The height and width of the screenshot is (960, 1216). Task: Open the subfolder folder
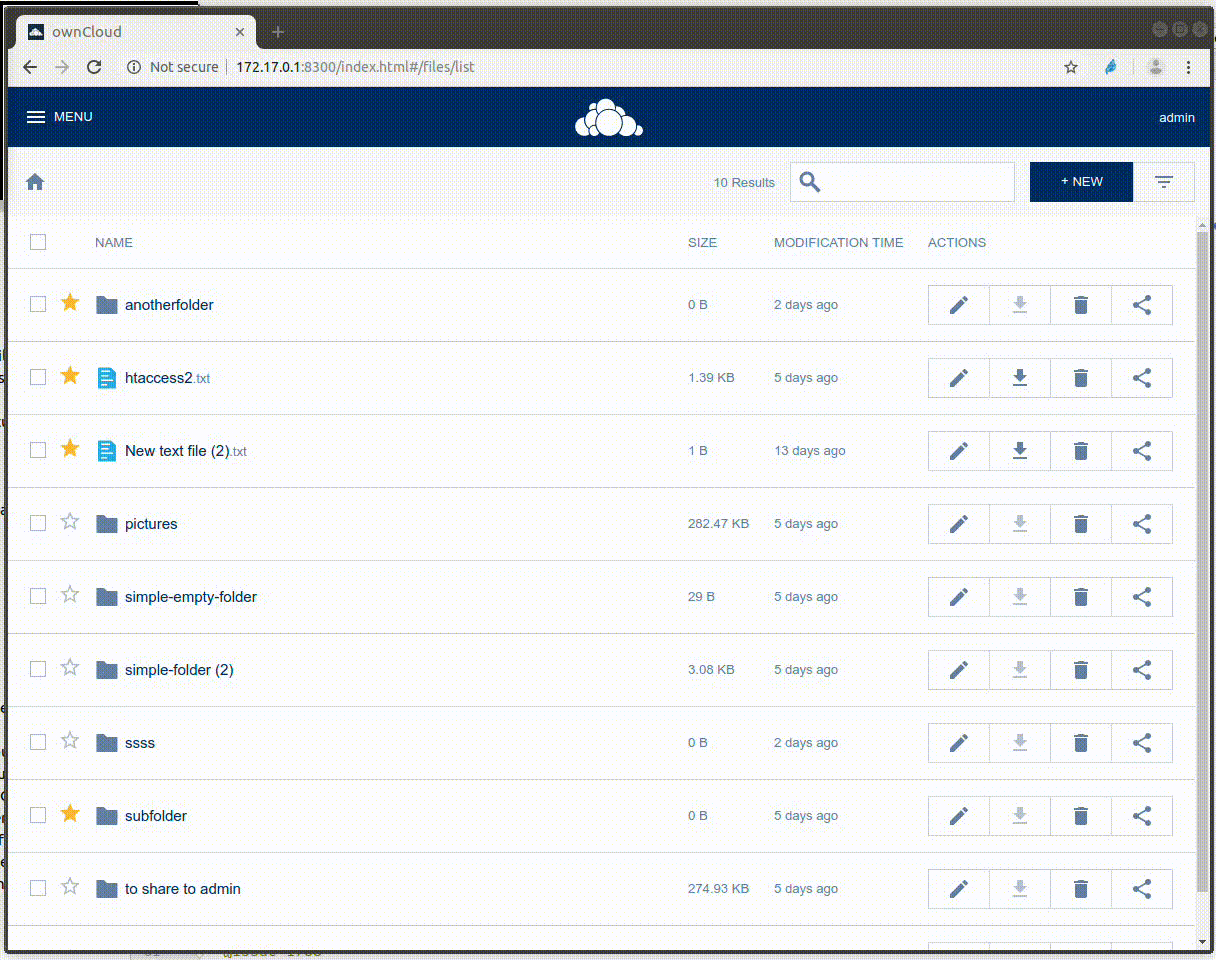(x=156, y=816)
